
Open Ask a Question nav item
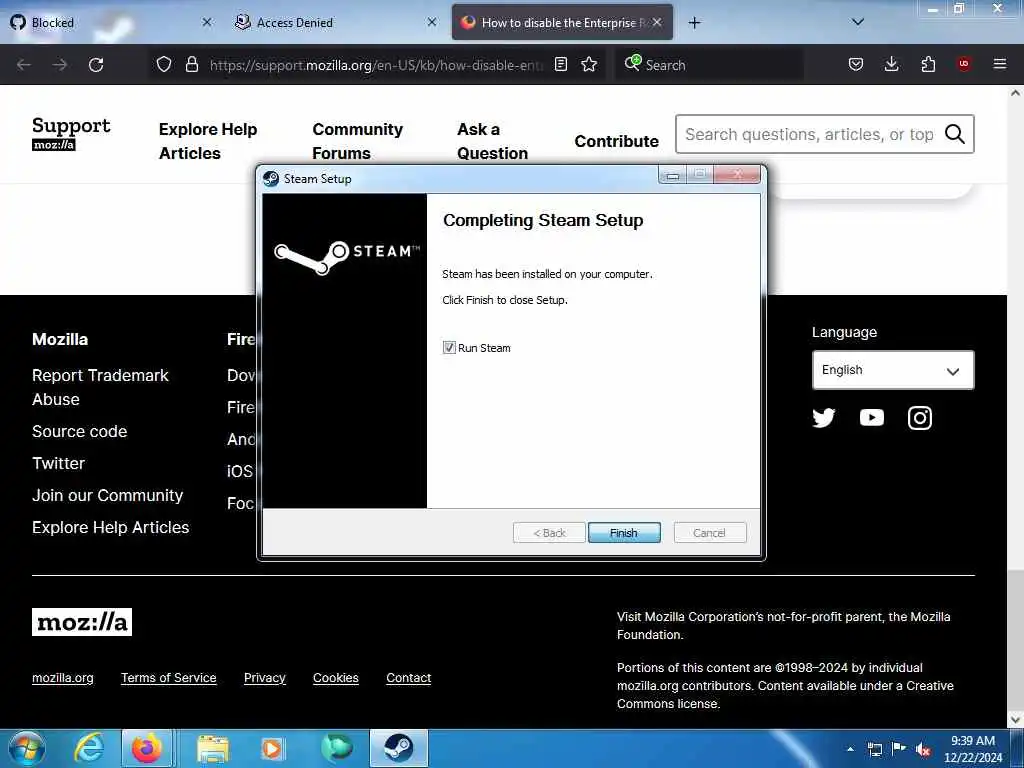pos(492,141)
